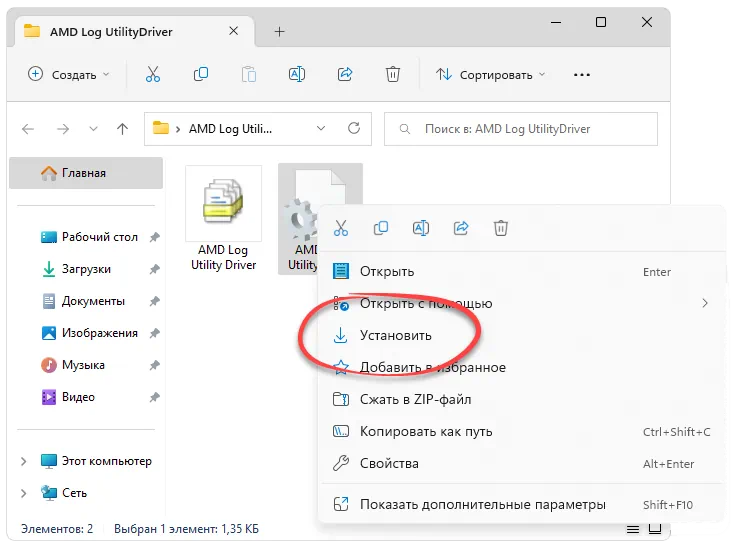Screen dimensions: 736x548
Task: Choose Показать дополнительные параметры
Action: click(522, 505)
